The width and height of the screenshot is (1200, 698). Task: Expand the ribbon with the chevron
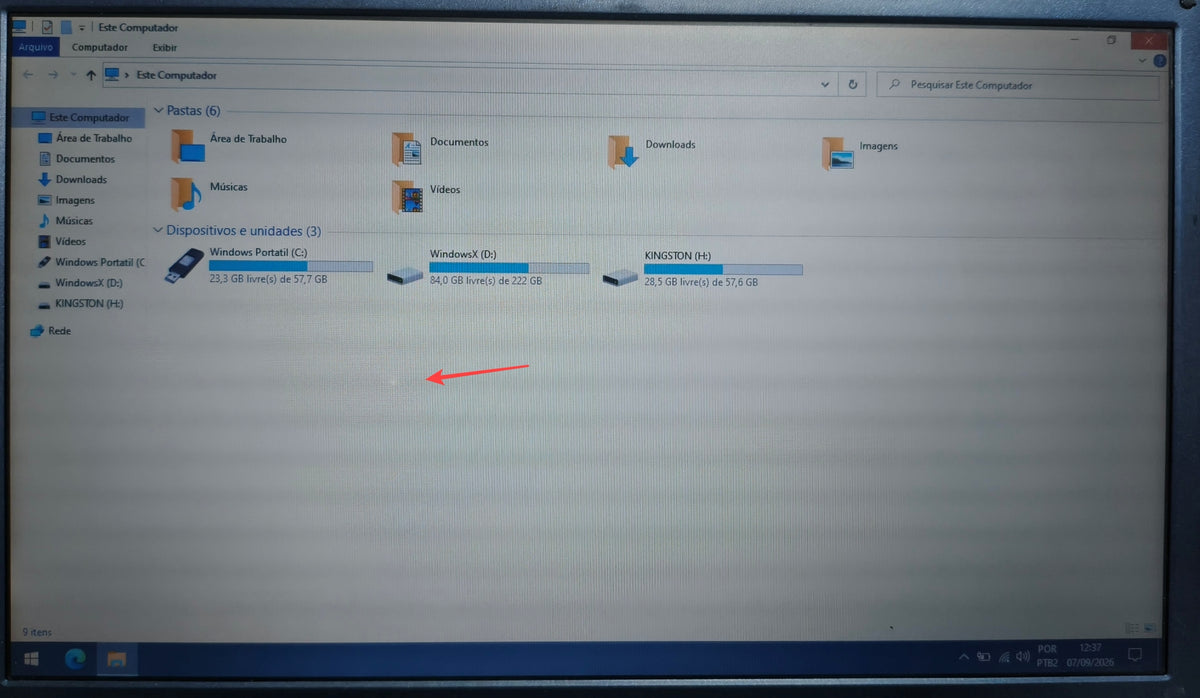pos(1144,62)
